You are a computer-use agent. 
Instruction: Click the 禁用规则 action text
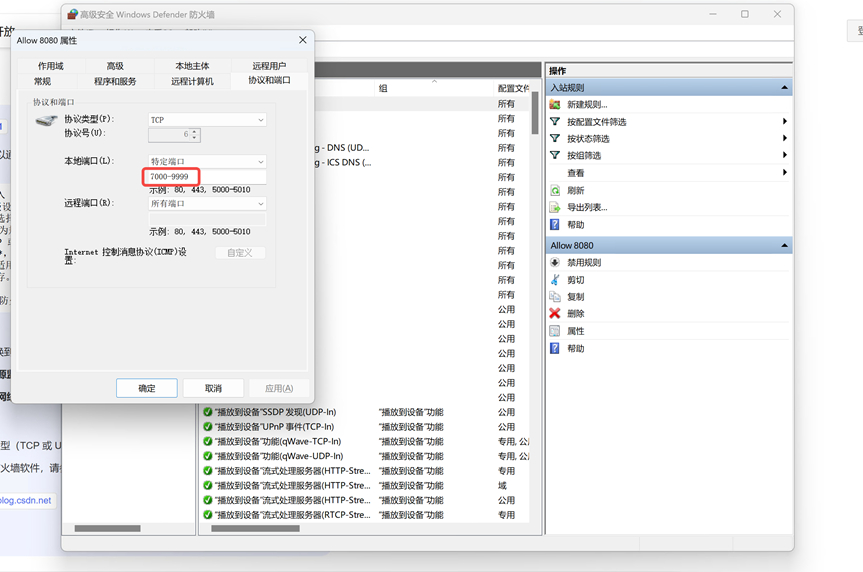(584, 263)
